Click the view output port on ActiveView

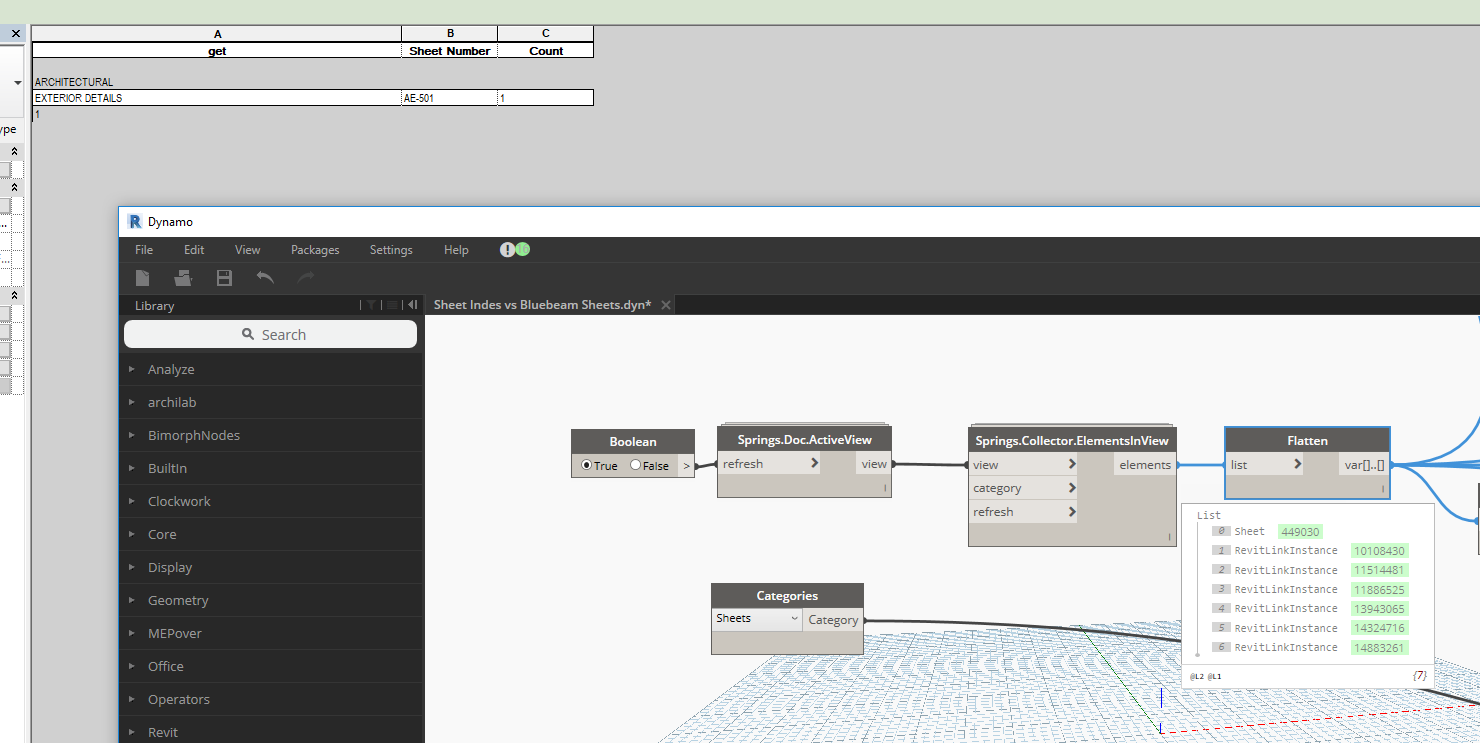point(873,464)
